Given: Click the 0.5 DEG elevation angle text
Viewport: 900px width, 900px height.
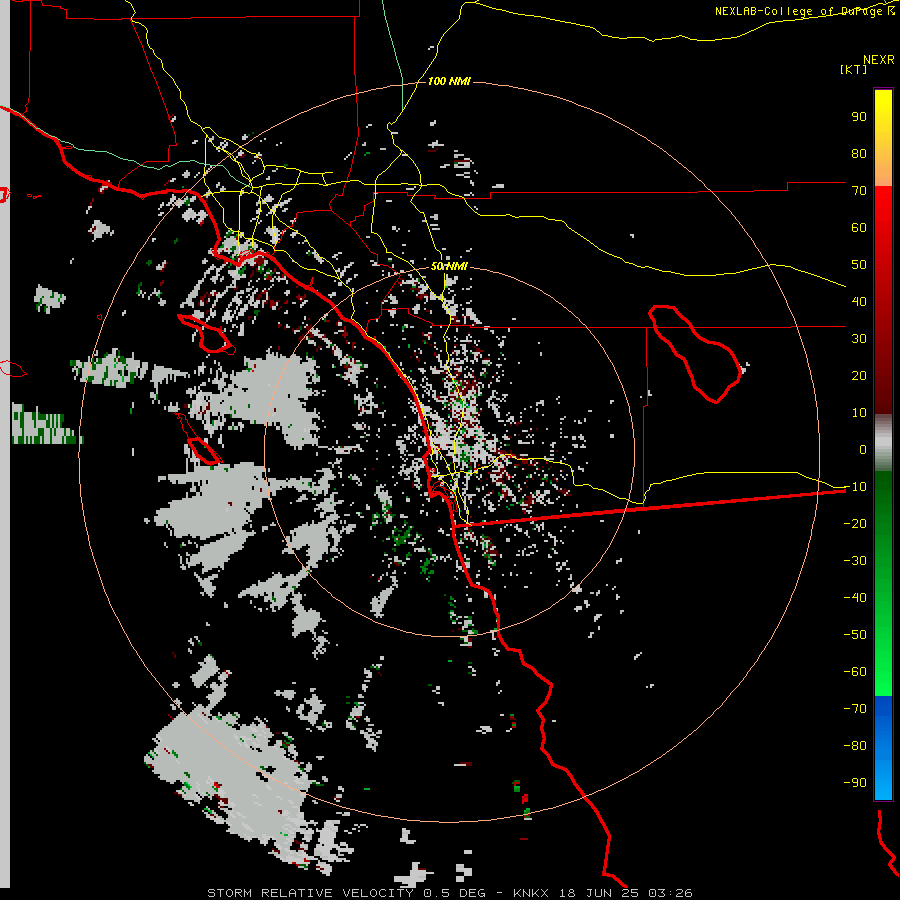Looking at the screenshot, I should (x=454, y=893).
